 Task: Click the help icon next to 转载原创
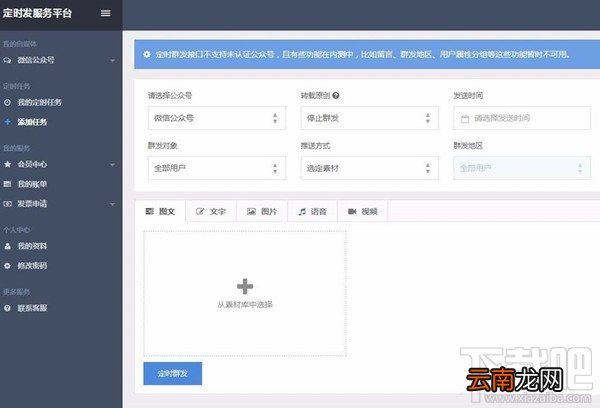click(336, 95)
